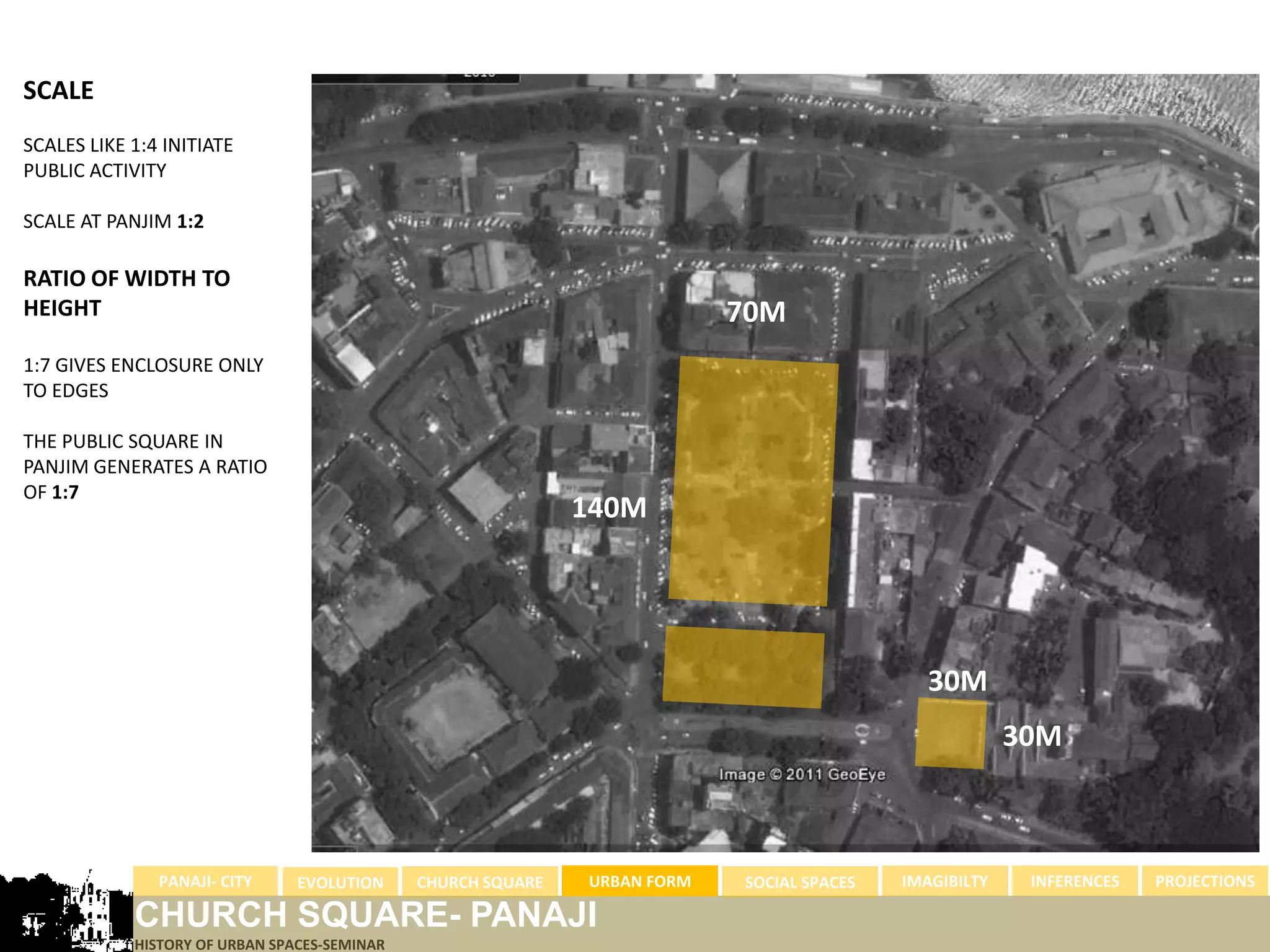Click 'THE PUBLIC SQUARE IN PANJIM' paragraph
This screenshot has width=1270, height=952.
click(x=145, y=467)
